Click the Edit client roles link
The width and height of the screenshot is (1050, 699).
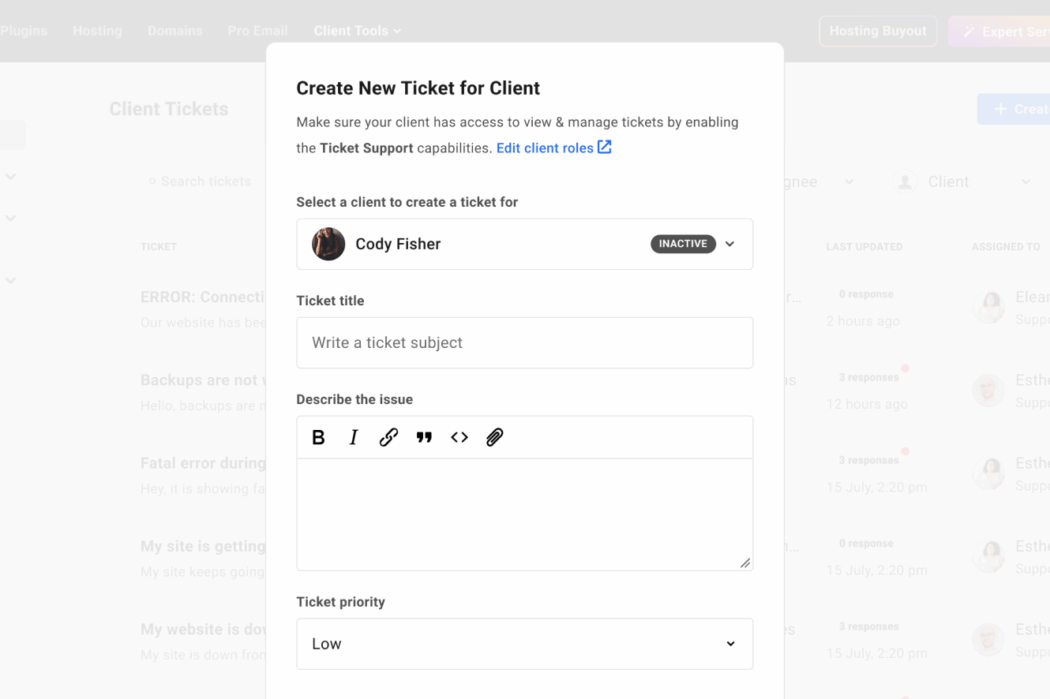pos(546,146)
